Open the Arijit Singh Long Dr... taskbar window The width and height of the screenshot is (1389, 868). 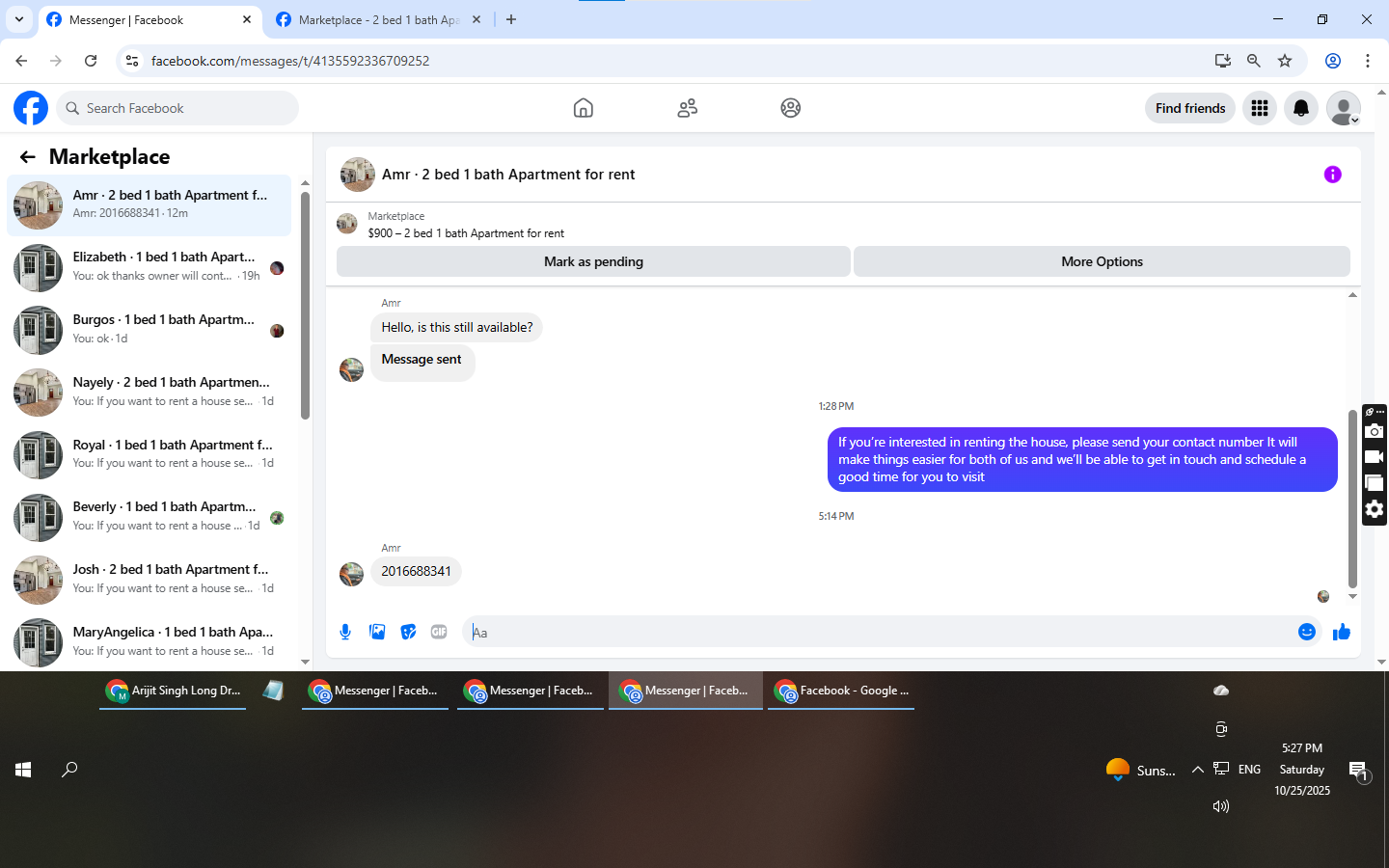coord(173,691)
